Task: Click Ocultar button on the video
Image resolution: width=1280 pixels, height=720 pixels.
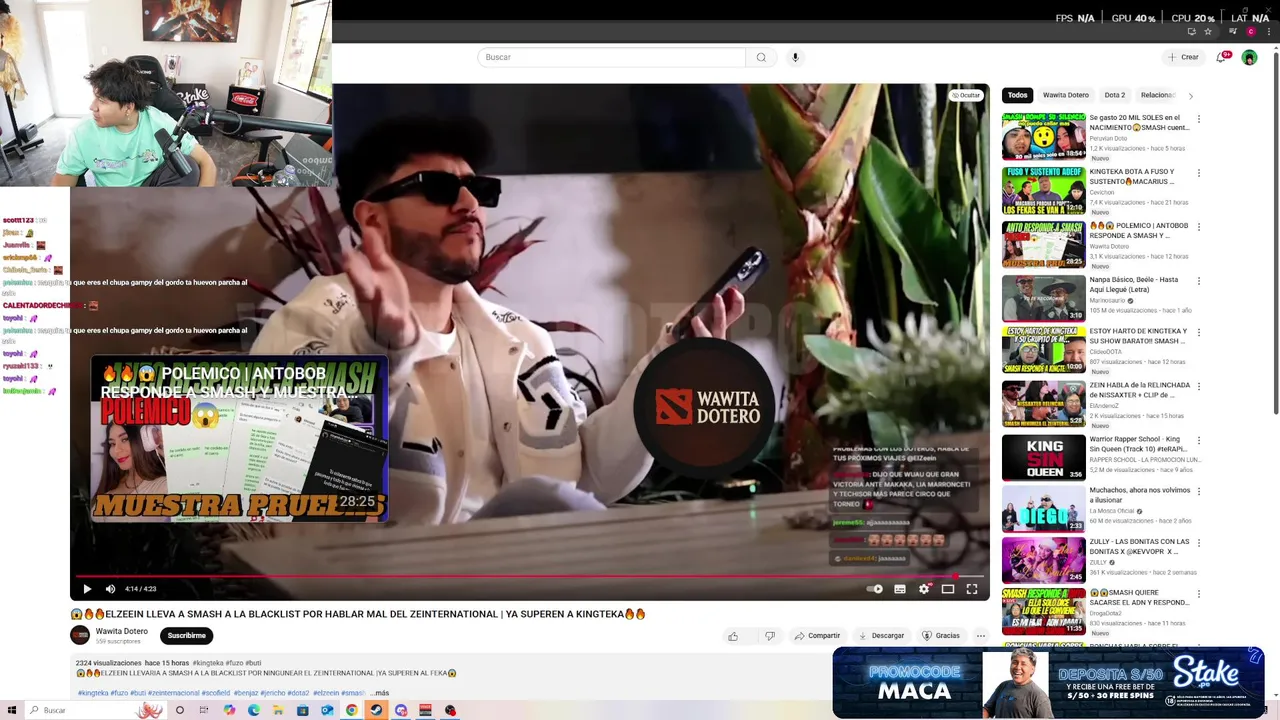Action: pyautogui.click(x=966, y=95)
